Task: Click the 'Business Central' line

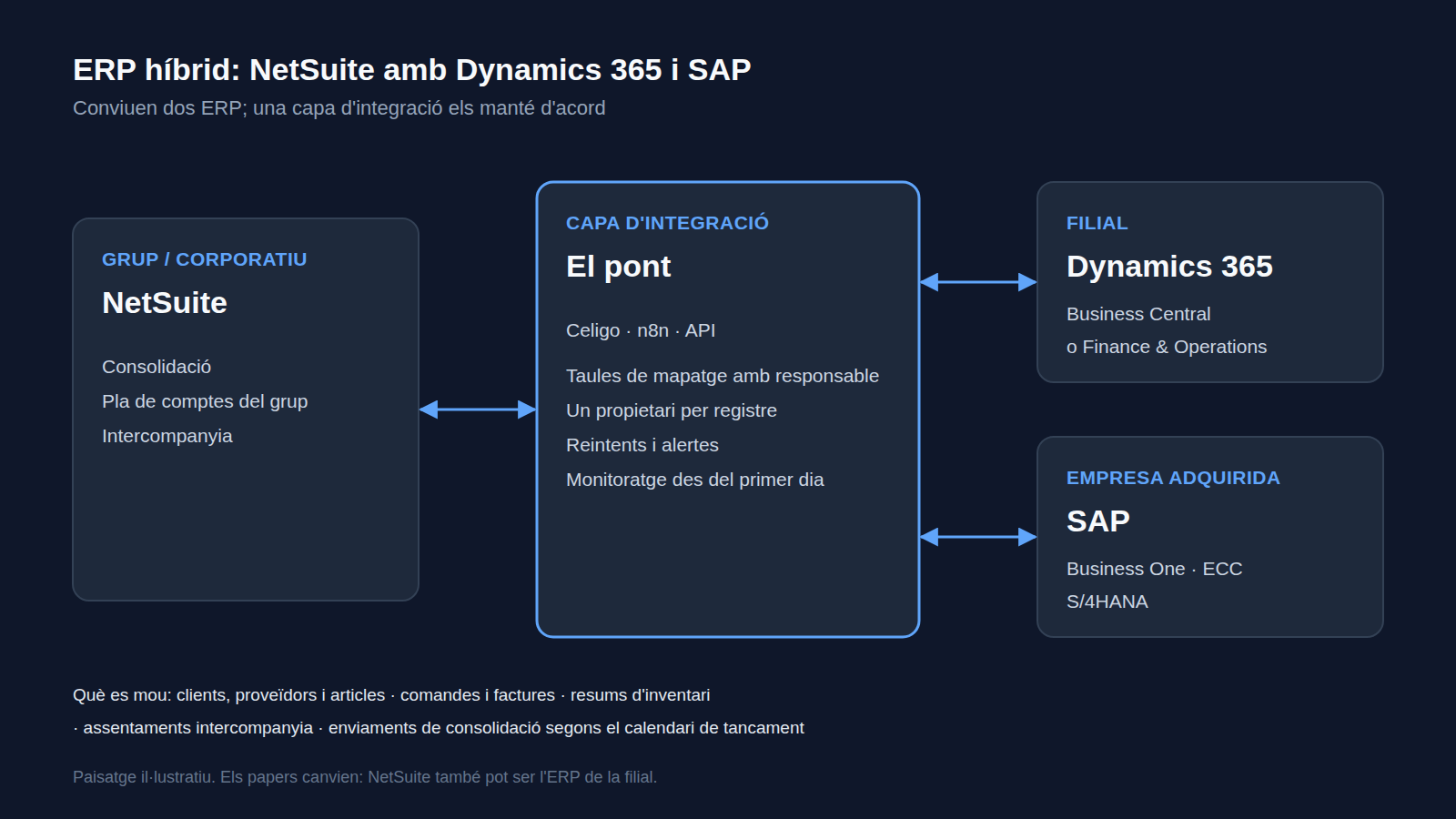Action: pos(1138,314)
